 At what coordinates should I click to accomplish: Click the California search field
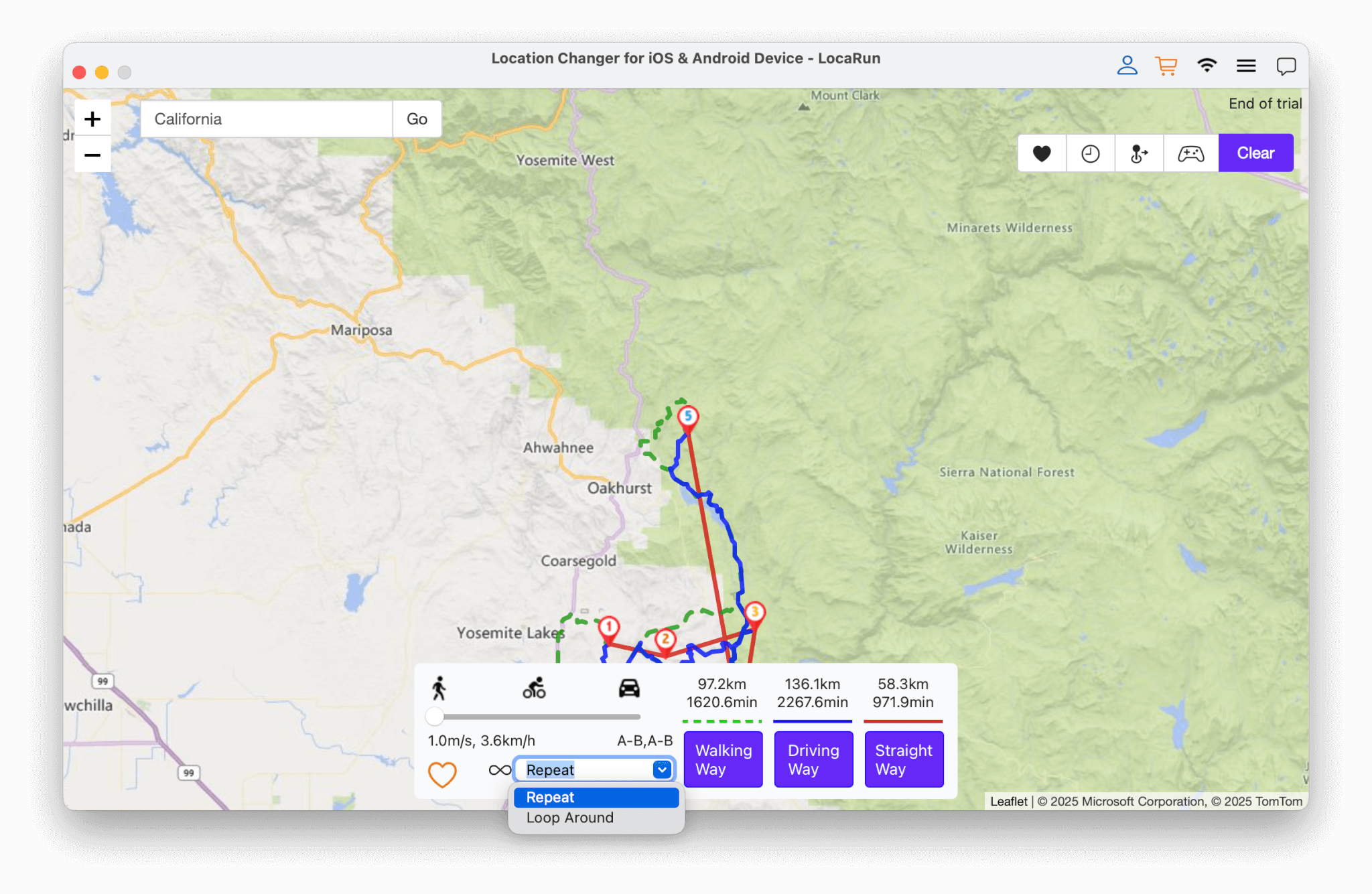[x=267, y=119]
